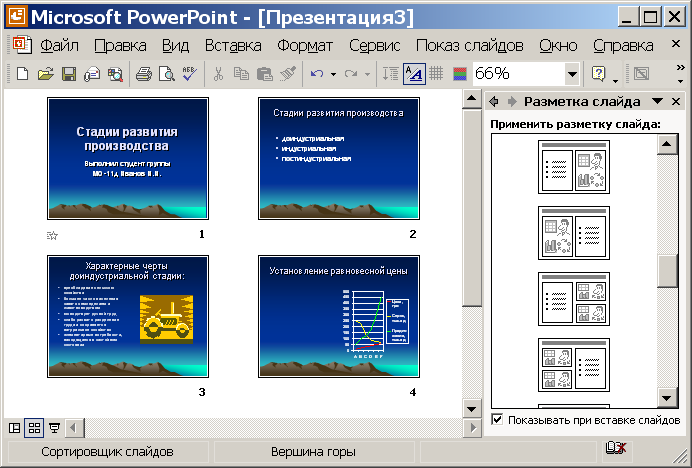
Task: Open the Файл menu
Action: coord(60,45)
